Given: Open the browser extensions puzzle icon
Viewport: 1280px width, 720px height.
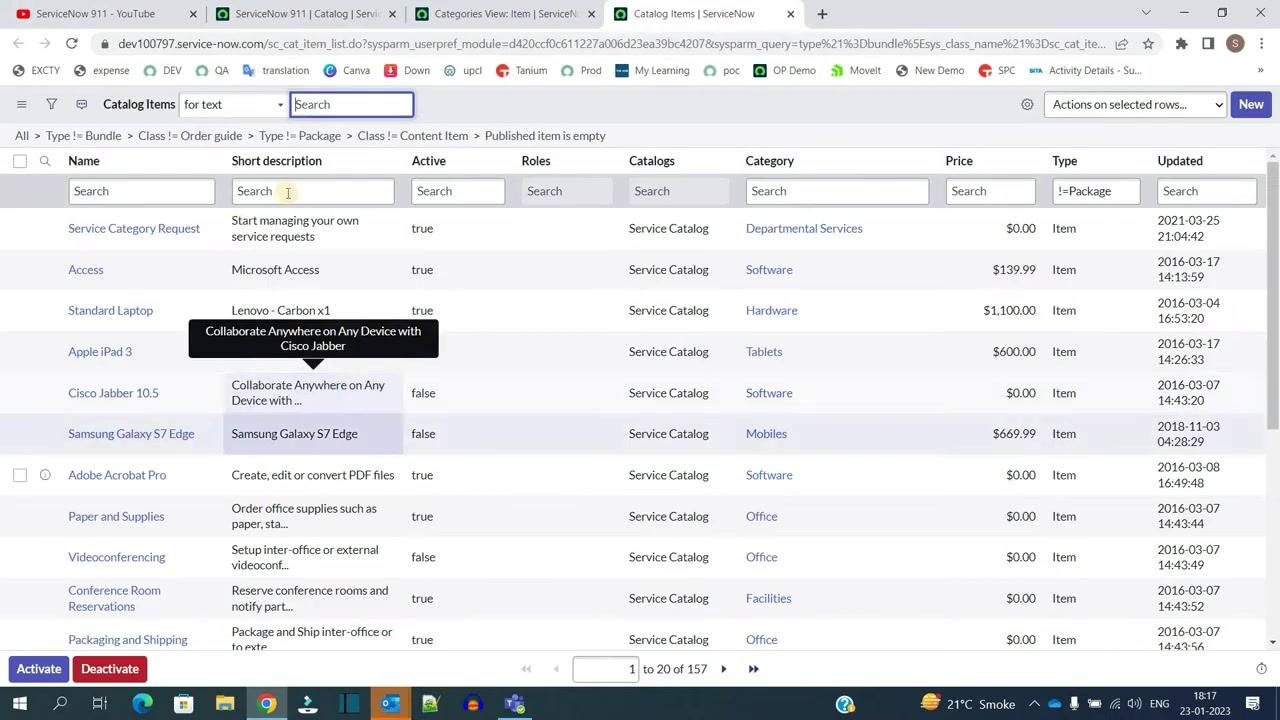Looking at the screenshot, I should click(x=1181, y=43).
